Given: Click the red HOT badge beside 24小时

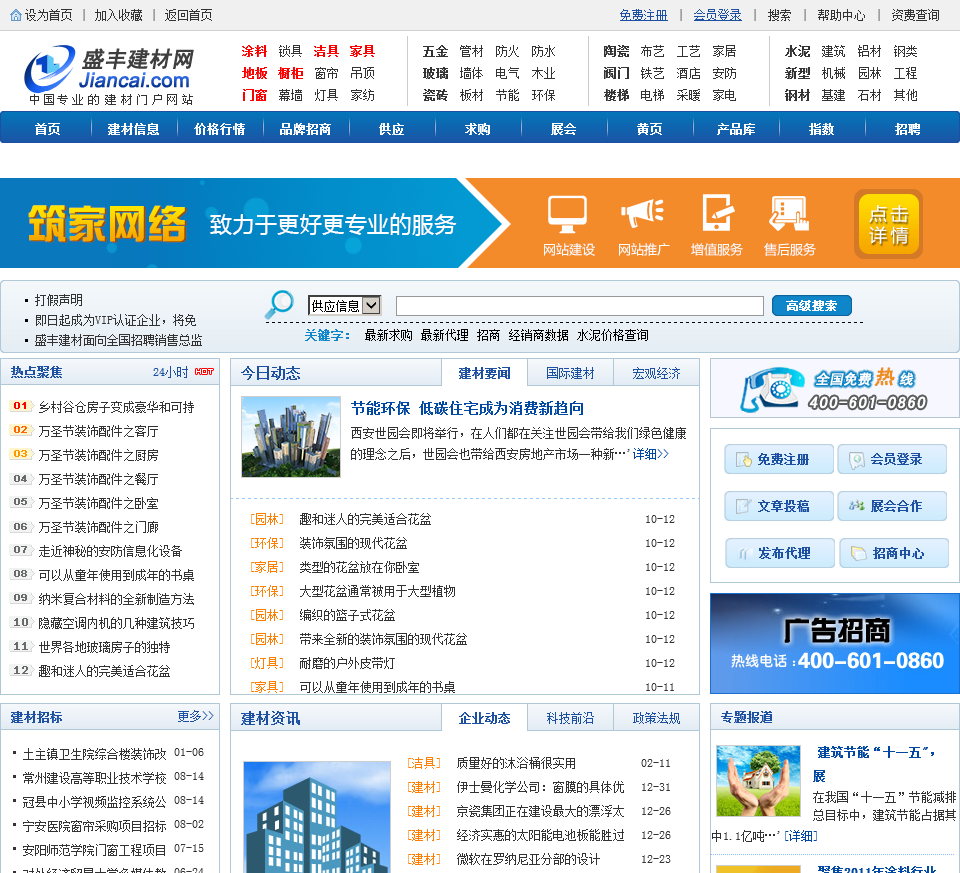Looking at the screenshot, I should click(x=204, y=372).
